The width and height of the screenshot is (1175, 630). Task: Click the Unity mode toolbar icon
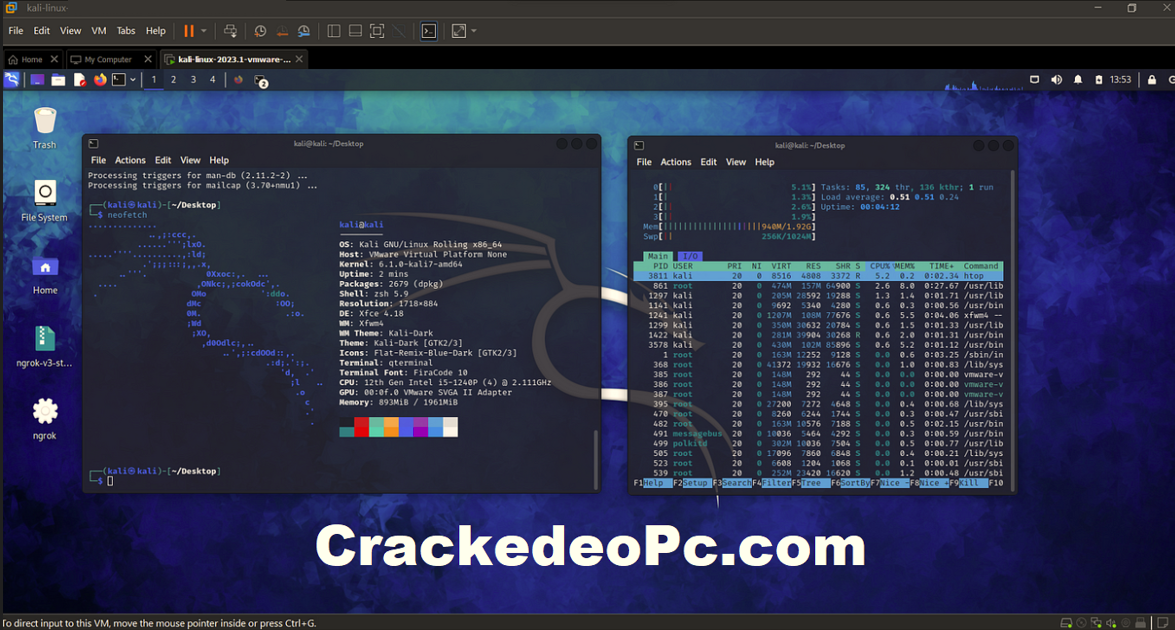[x=399, y=31]
